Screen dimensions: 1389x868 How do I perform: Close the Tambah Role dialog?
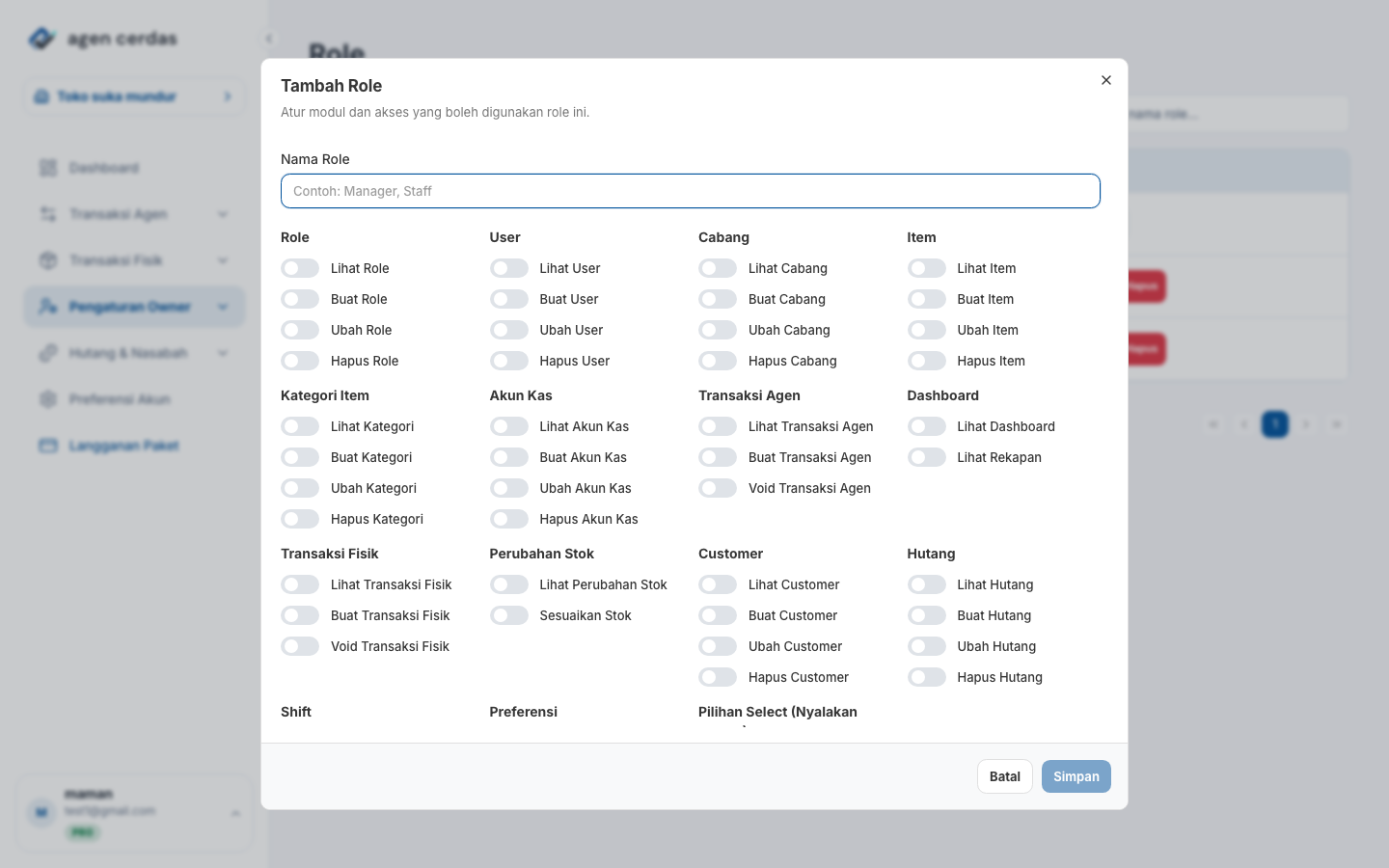click(1106, 80)
